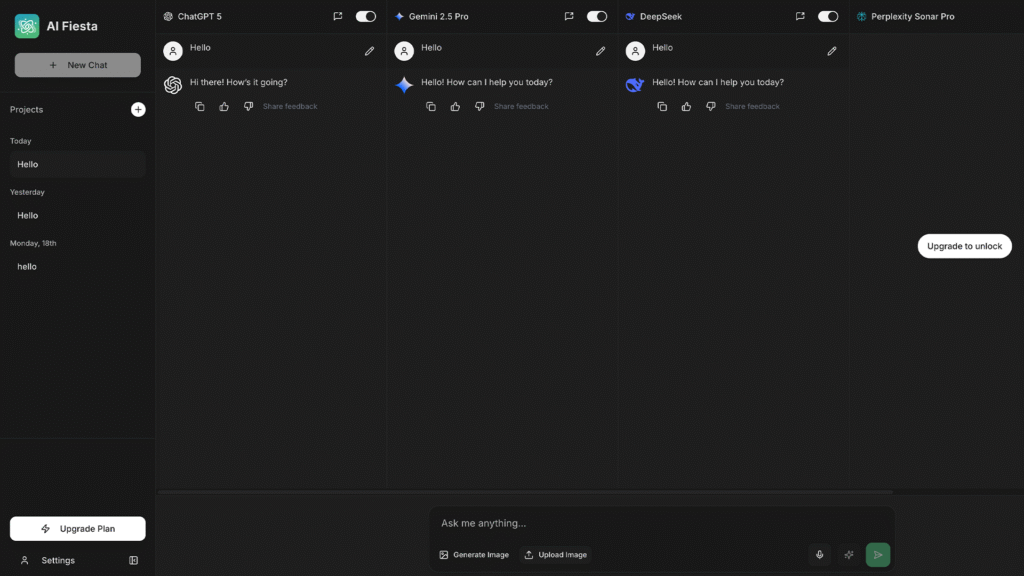Thumbs up the DeepSeek response

(x=686, y=106)
